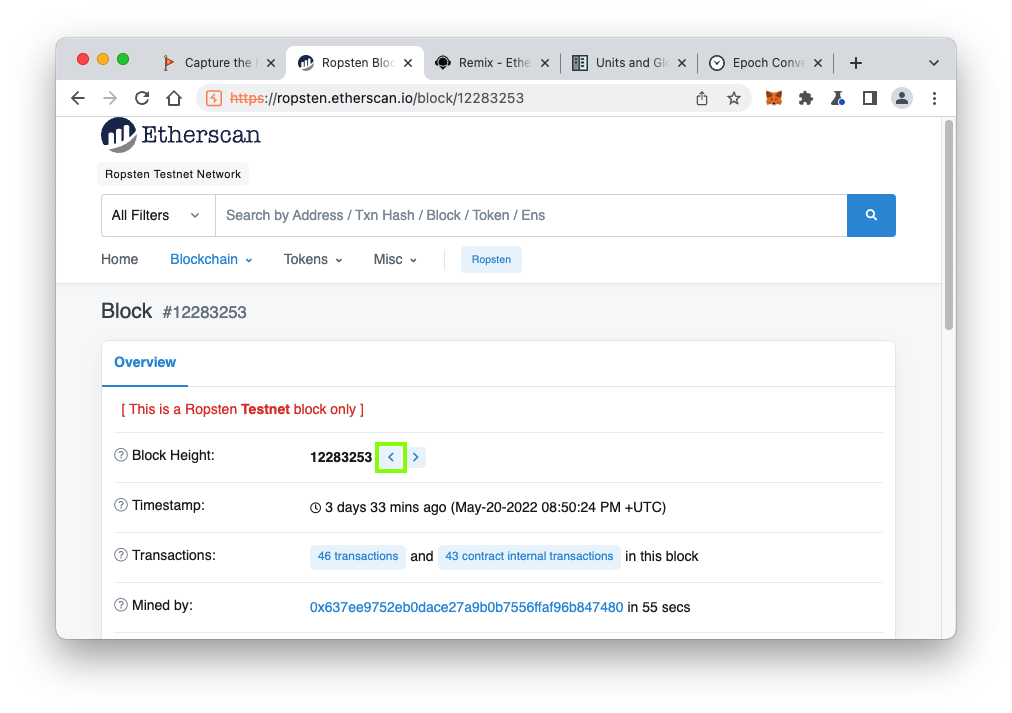Image resolution: width=1012 pixels, height=713 pixels.
Task: Click the tab search chevron in the tab strip
Action: click(x=933, y=63)
